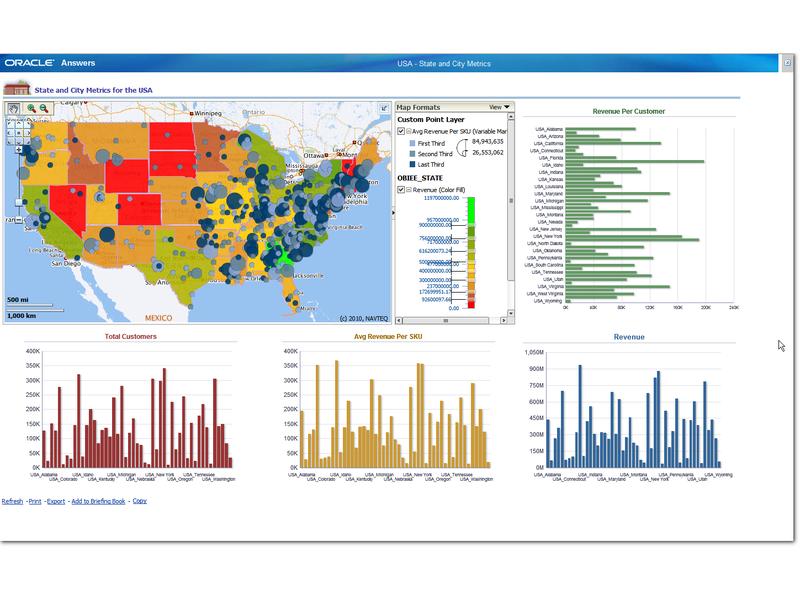Viewport: 800px width, 600px height.
Task: Click the zoom in magnifier icon
Action: (31, 108)
